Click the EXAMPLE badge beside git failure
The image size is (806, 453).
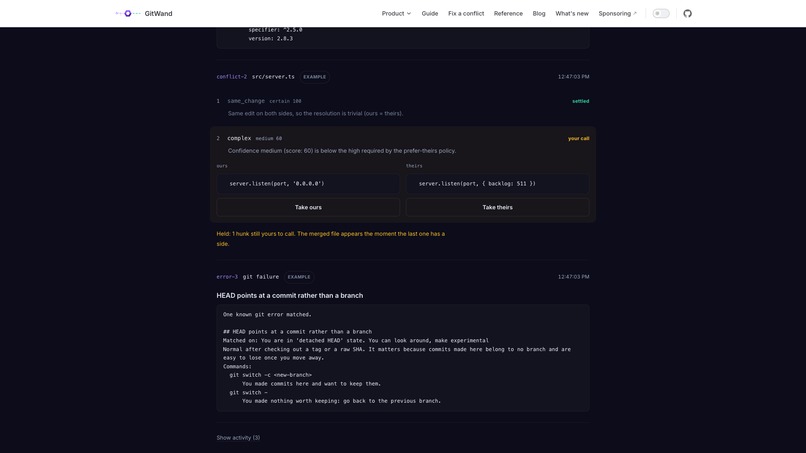pos(299,277)
